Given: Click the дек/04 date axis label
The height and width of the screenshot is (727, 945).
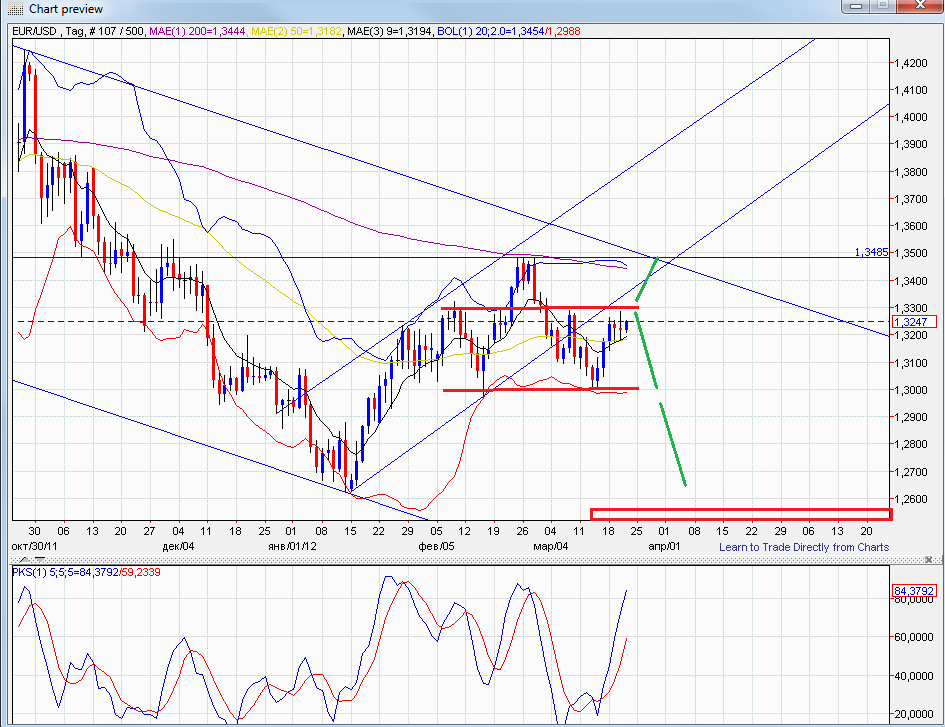Looking at the screenshot, I should click(178, 546).
